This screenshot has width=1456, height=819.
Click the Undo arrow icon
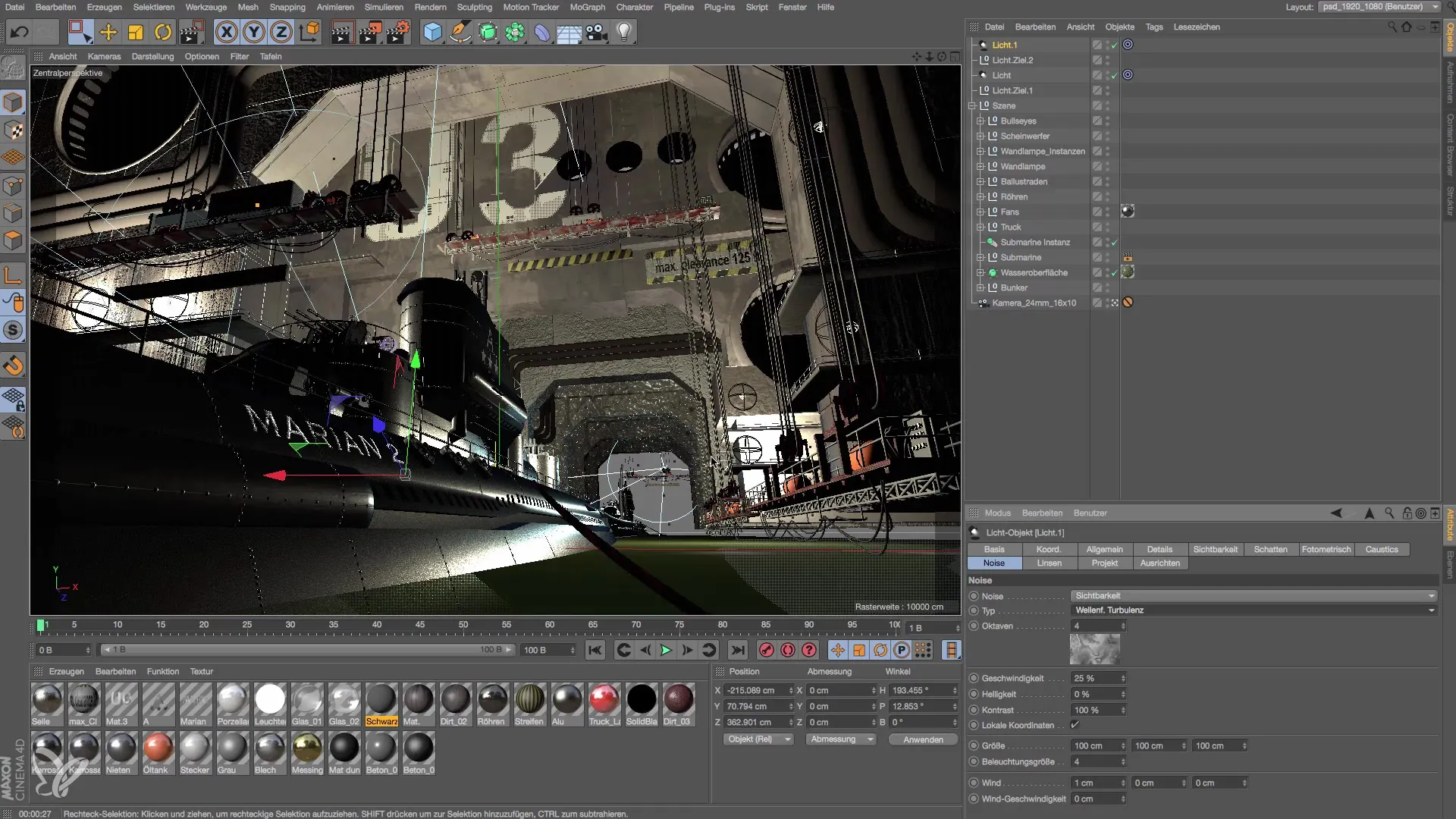[20, 32]
